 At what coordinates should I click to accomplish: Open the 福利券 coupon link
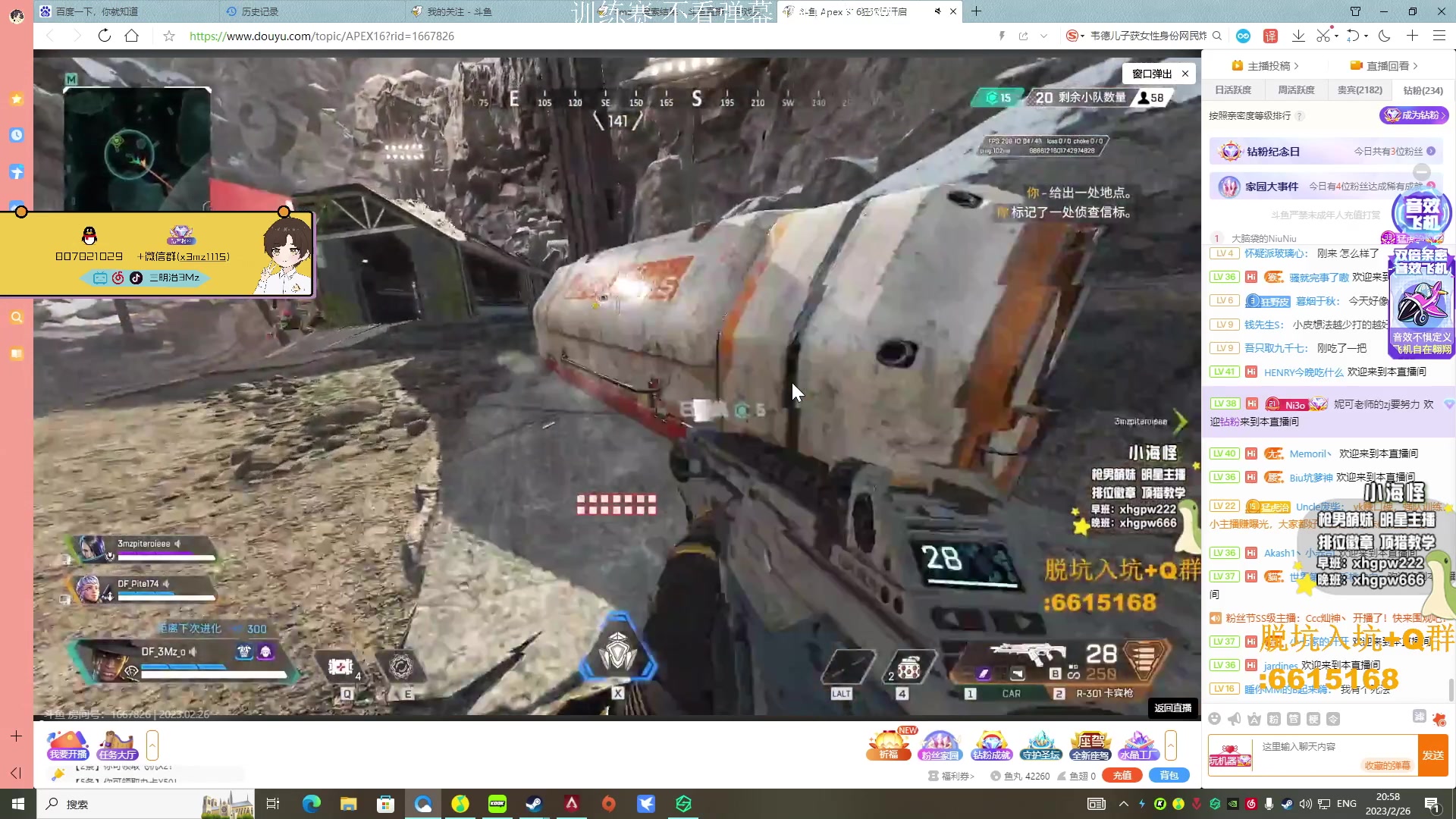pyautogui.click(x=951, y=776)
